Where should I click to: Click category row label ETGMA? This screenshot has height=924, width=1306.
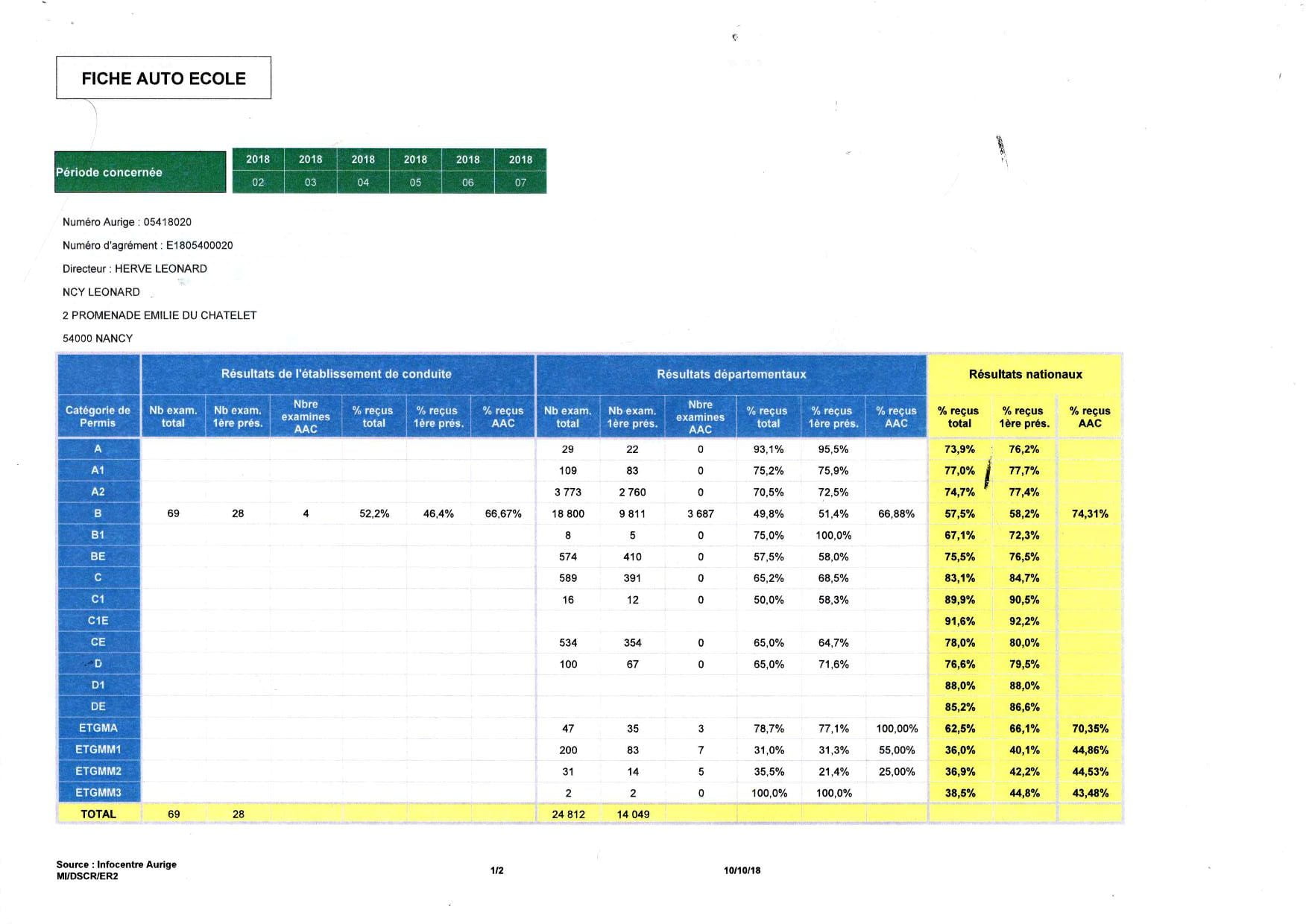(x=98, y=728)
